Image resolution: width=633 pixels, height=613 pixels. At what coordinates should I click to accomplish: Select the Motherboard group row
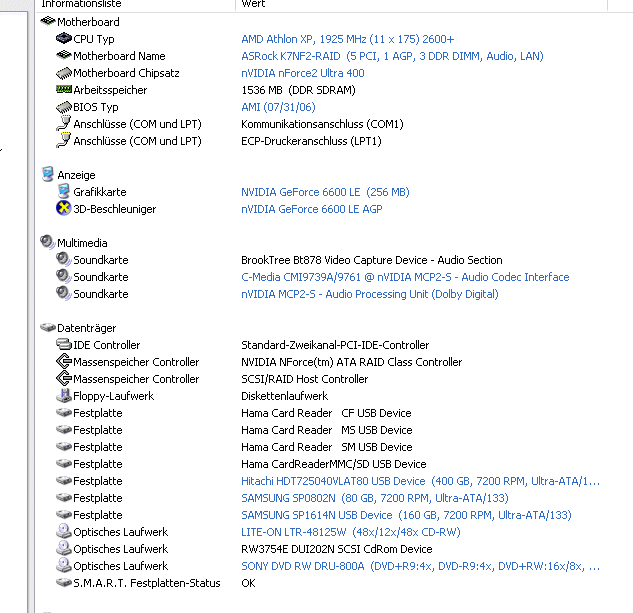[x=88, y=22]
